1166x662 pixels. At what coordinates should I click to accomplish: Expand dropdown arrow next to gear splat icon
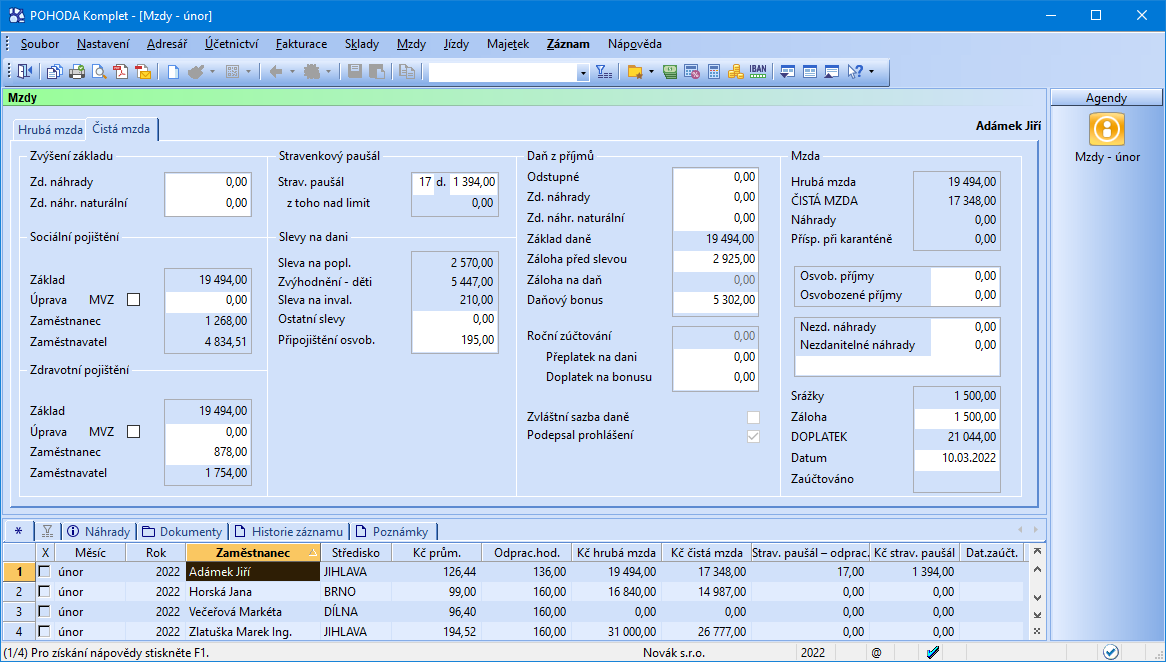328,71
